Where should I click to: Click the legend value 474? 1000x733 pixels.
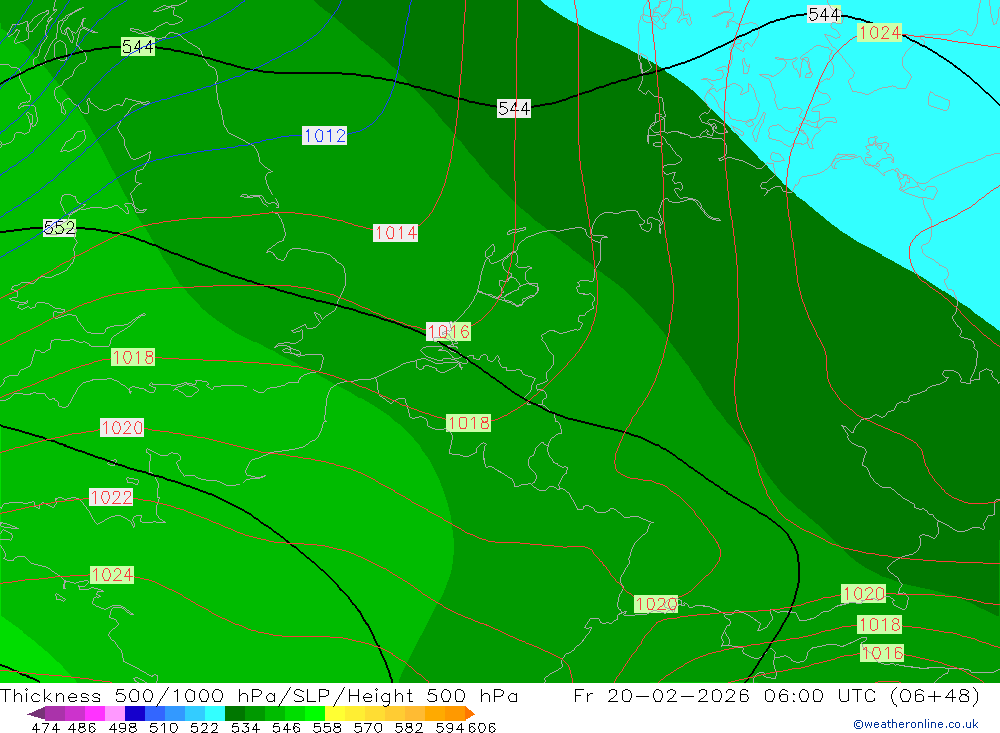45,728
